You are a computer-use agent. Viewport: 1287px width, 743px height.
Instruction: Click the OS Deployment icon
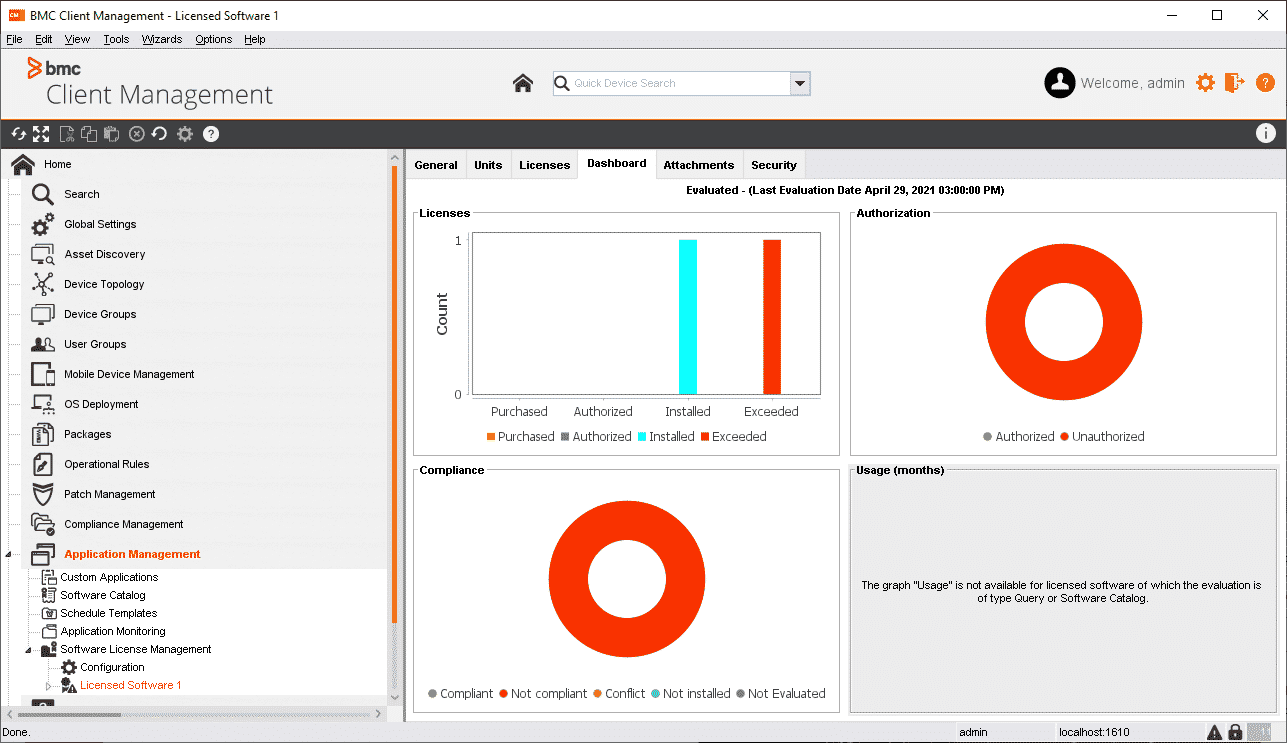(43, 404)
